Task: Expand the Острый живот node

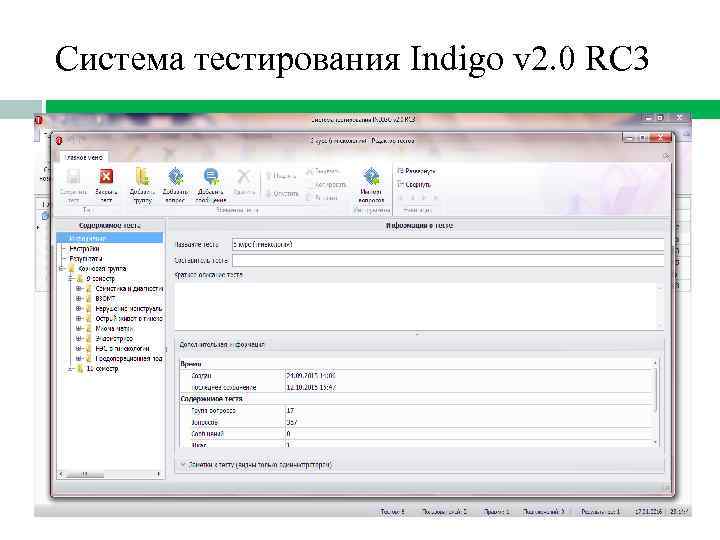Action: pyautogui.click(x=79, y=318)
